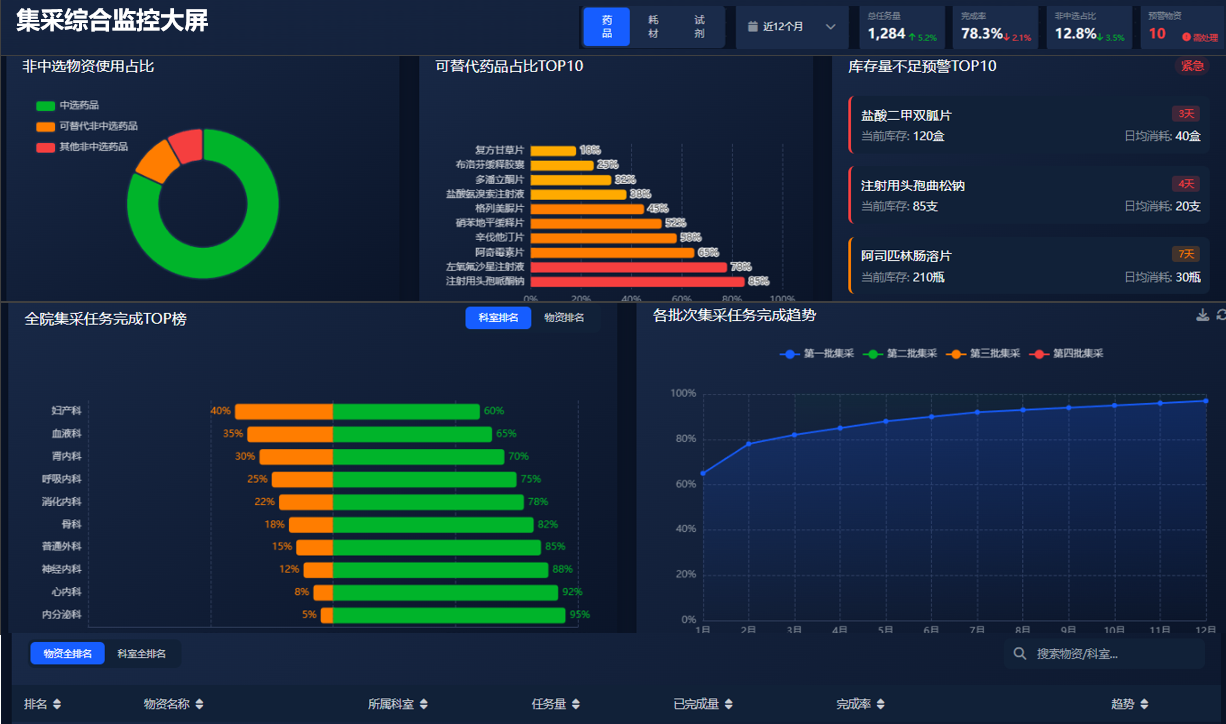
Task: Toggle 第三批集采 legend series
Action: (984, 354)
